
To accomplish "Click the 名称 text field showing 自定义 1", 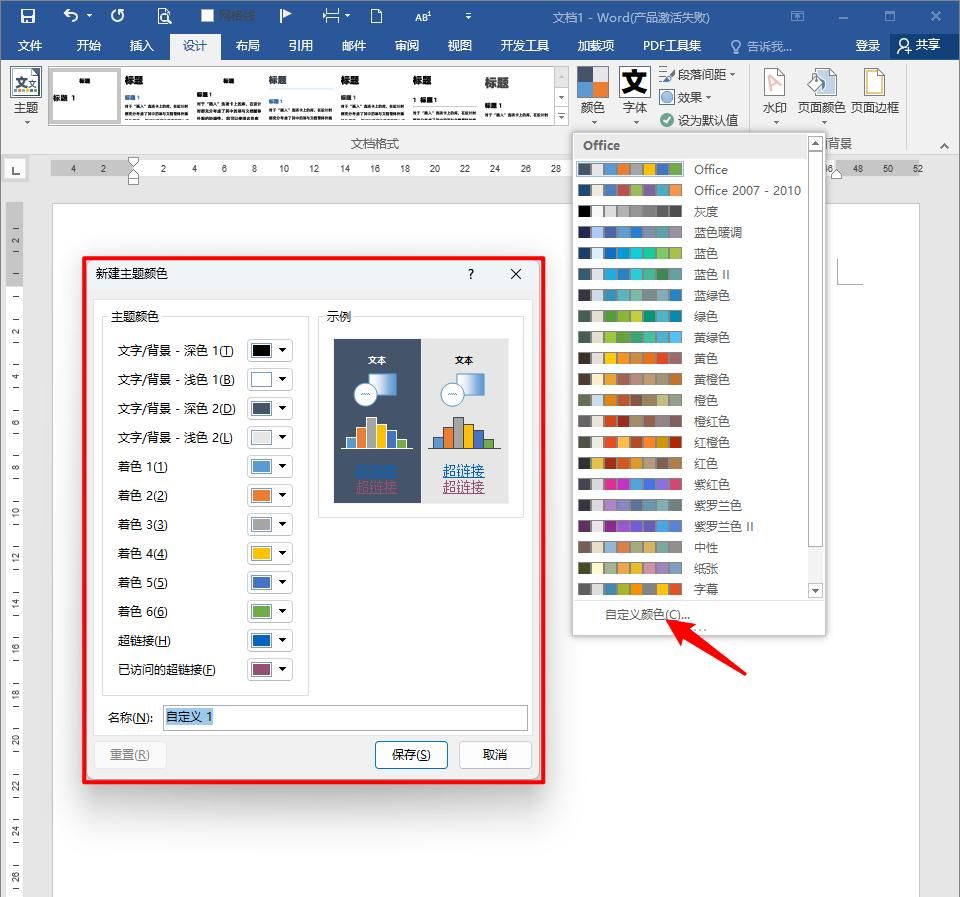I will pyautogui.click(x=345, y=717).
